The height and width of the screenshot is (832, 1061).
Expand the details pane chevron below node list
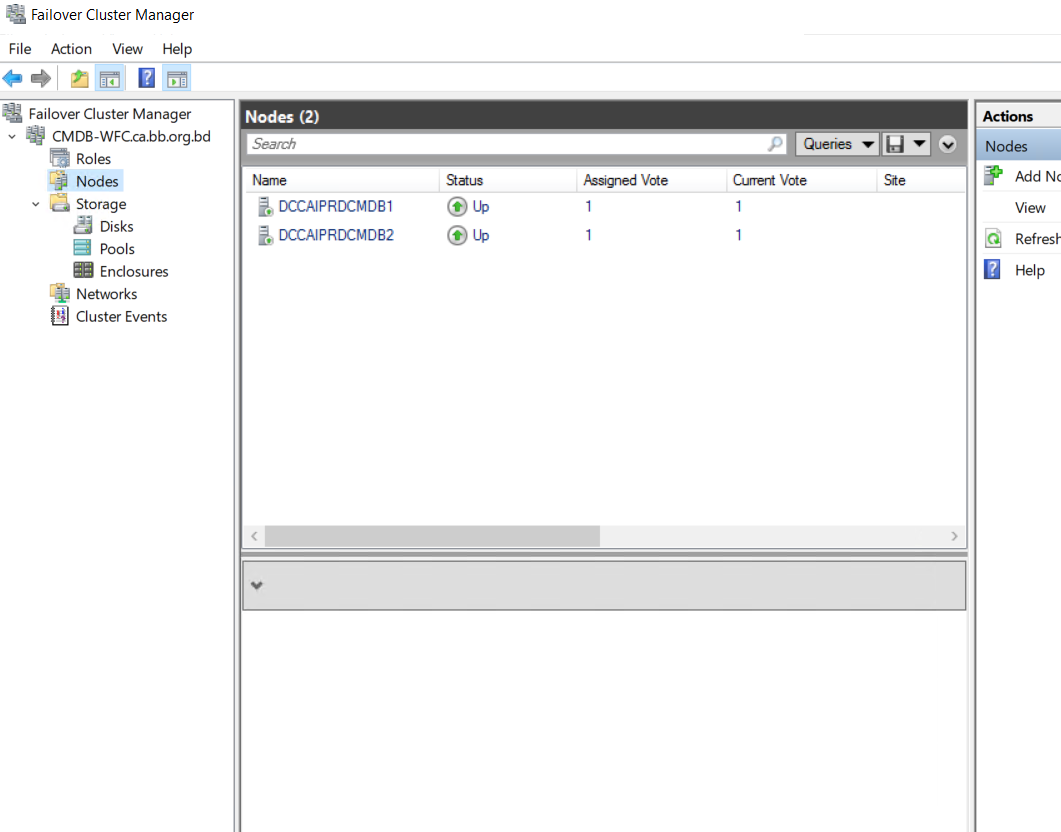coord(256,586)
